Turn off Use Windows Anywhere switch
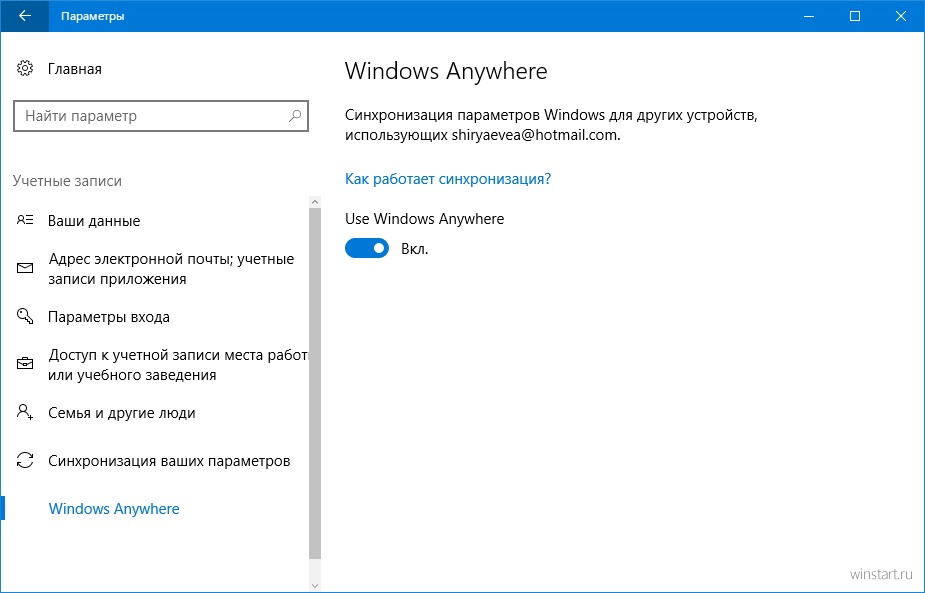 click(x=367, y=248)
